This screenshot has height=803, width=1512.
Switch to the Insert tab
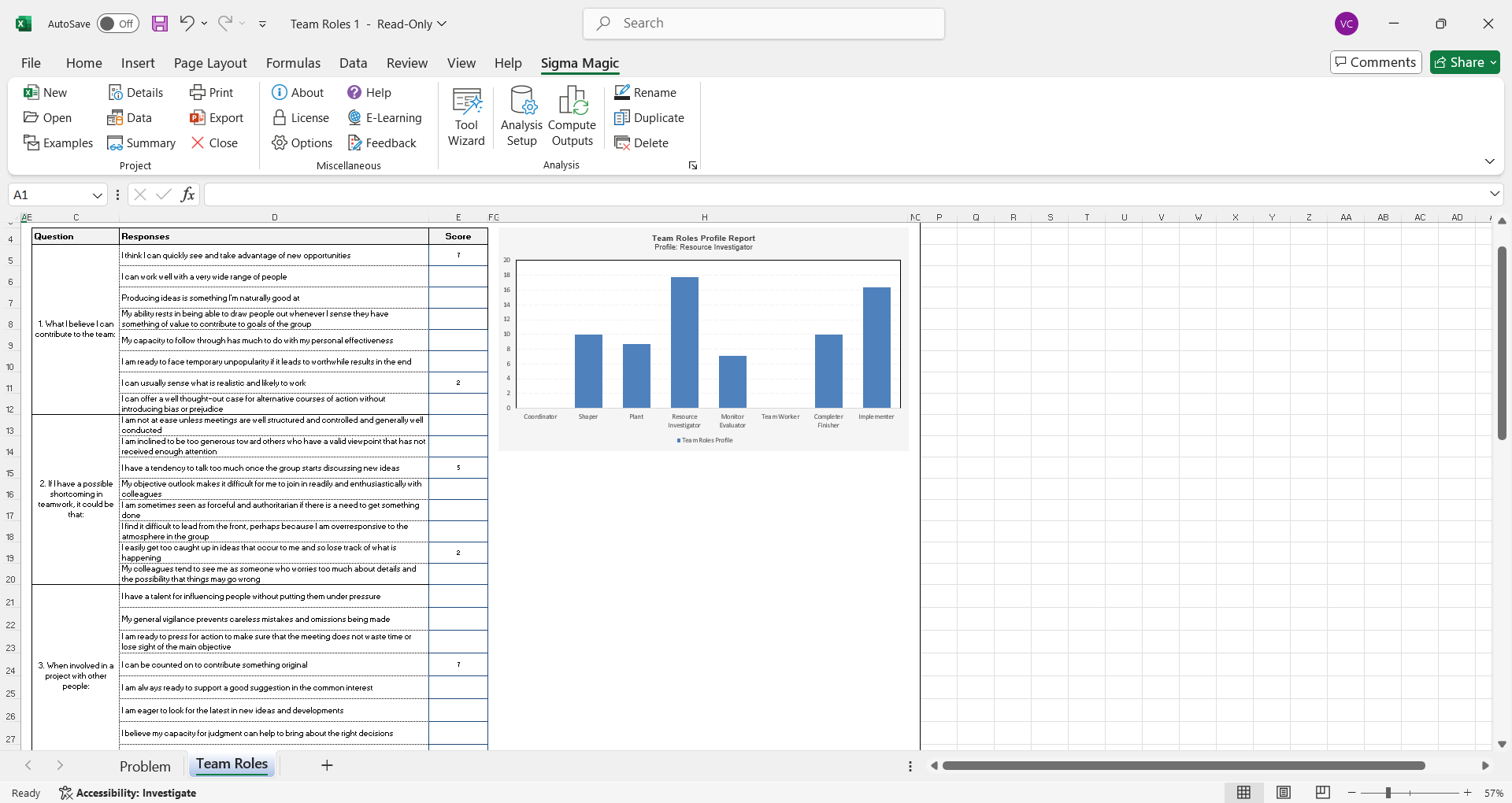[x=138, y=63]
